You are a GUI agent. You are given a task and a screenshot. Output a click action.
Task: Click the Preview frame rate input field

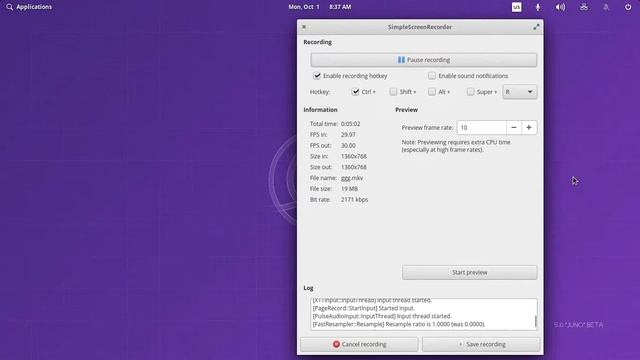pos(482,128)
